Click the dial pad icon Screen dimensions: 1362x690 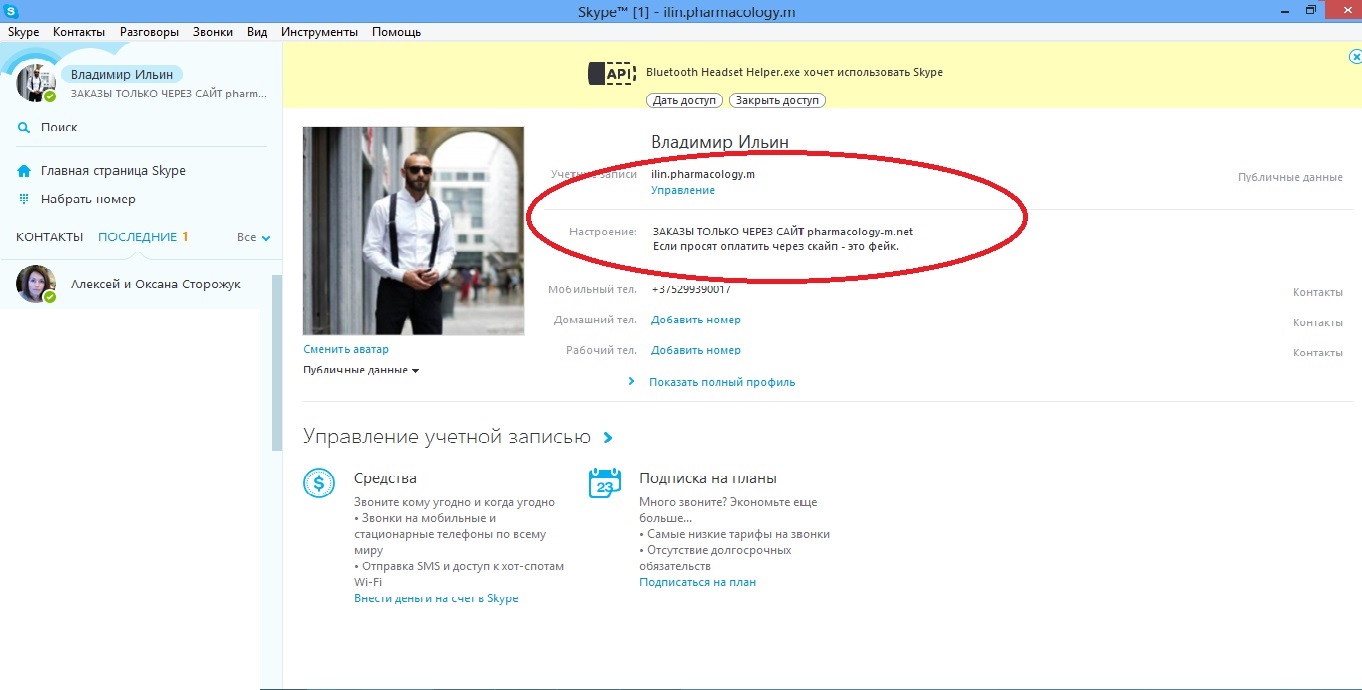point(24,199)
